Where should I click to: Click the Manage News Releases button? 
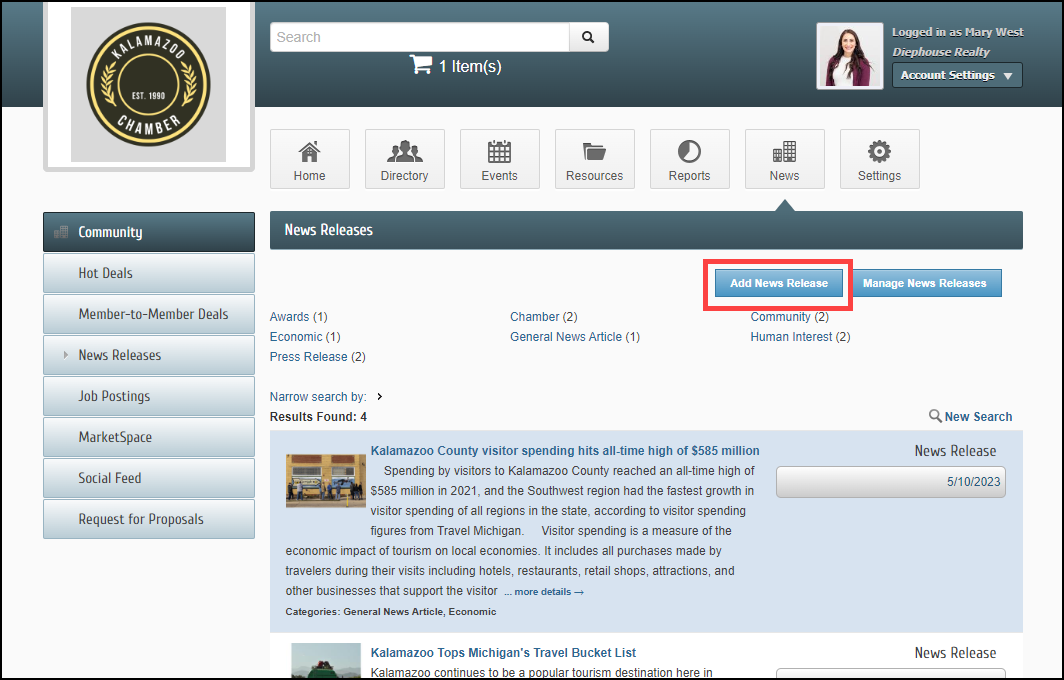coord(924,283)
